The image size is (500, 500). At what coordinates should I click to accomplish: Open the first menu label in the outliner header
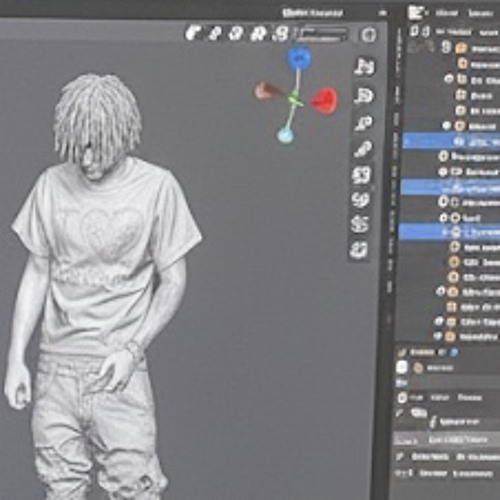click(x=447, y=13)
